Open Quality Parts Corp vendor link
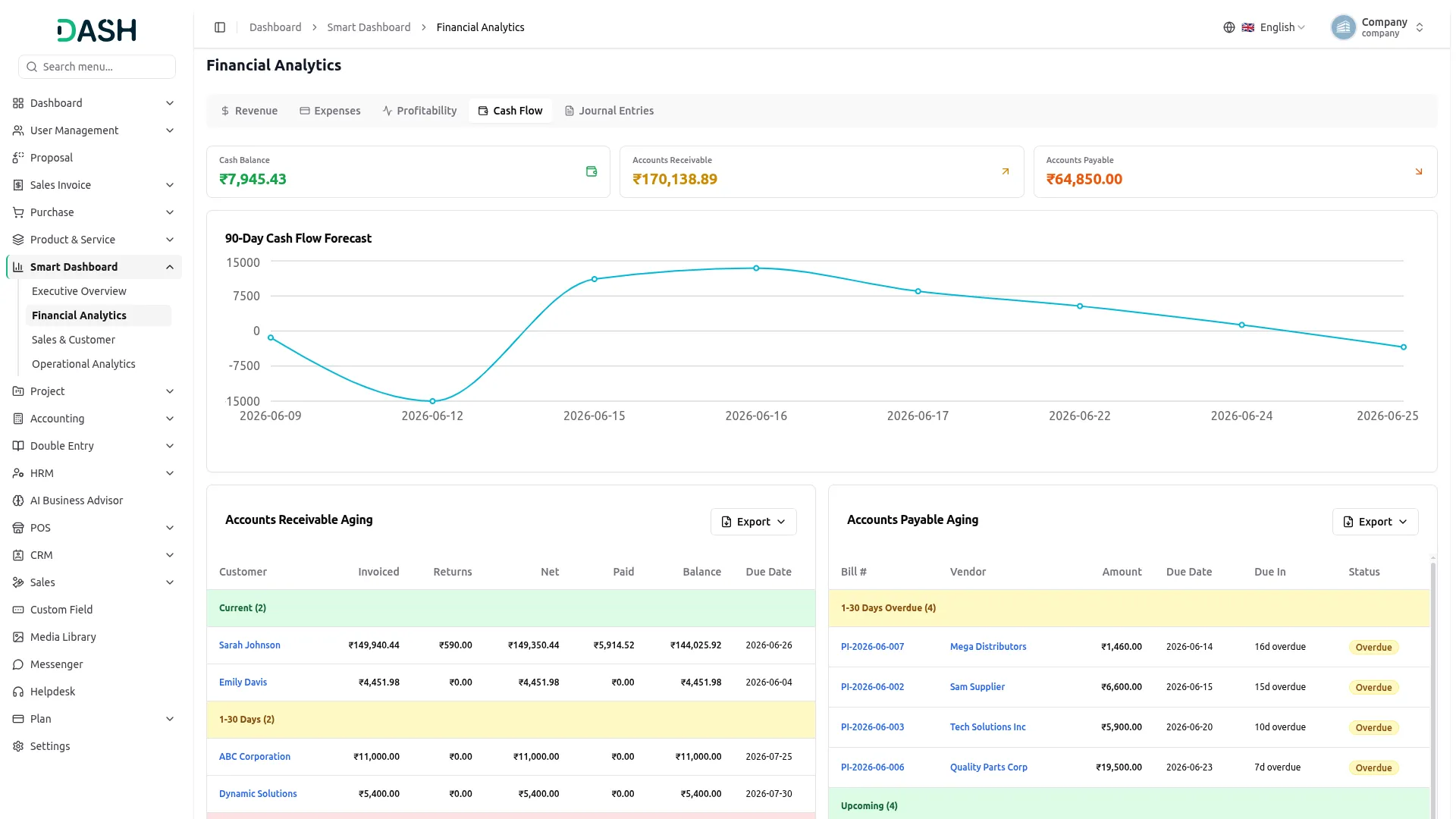Viewport: 1456px width, 819px height. 989,767
